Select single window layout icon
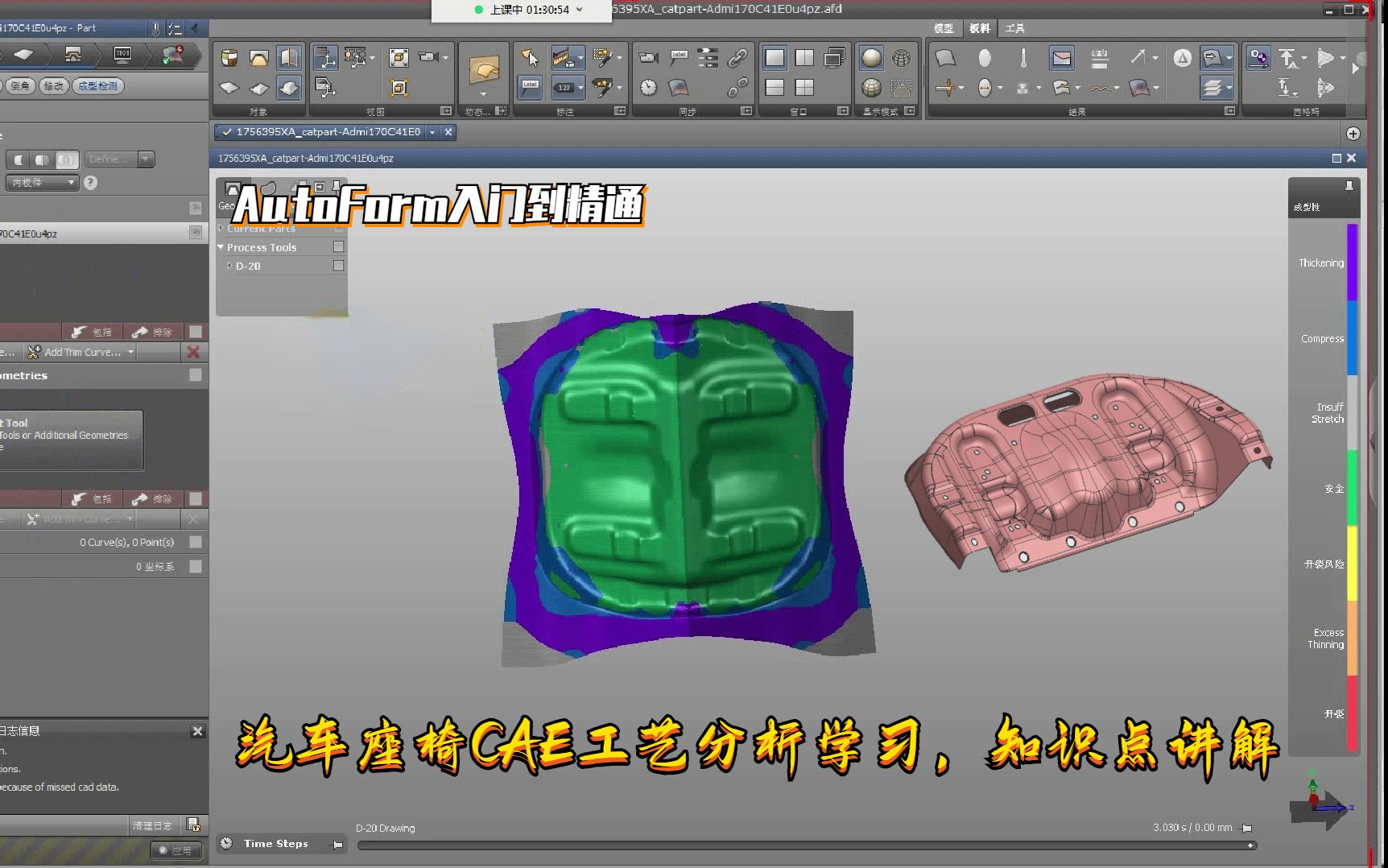This screenshot has width=1388, height=868. 775,58
